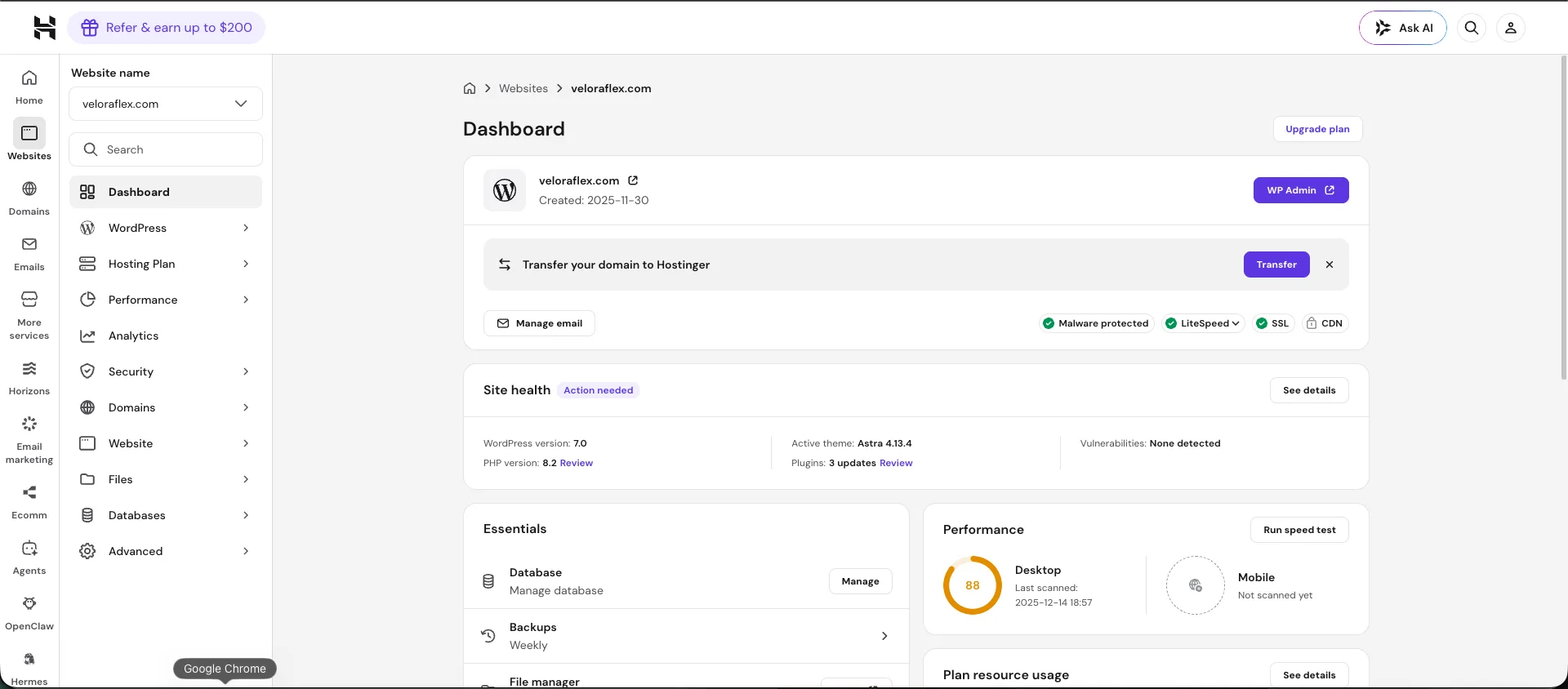Click Review link next to PHP version
Viewport: 1568px width, 689px height.
click(x=577, y=463)
